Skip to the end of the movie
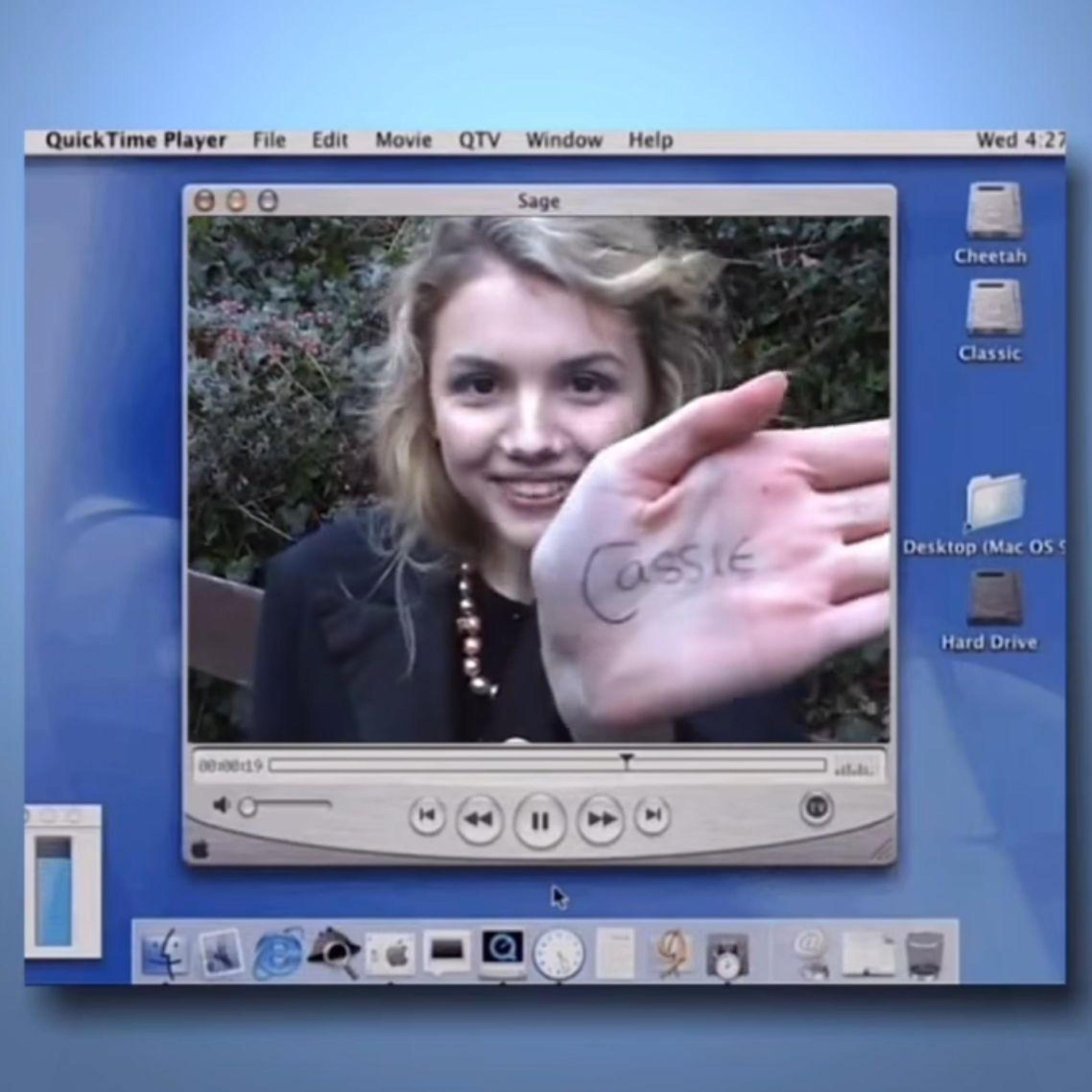Viewport: 1092px width, 1092px height. [653, 815]
